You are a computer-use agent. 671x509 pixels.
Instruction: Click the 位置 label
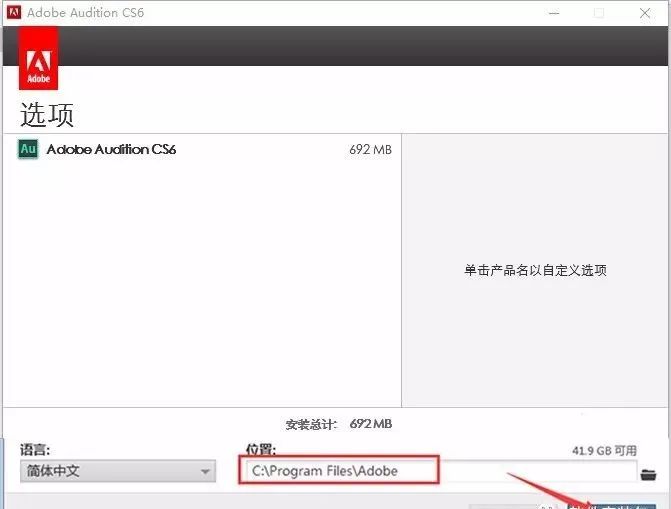[x=261, y=450]
